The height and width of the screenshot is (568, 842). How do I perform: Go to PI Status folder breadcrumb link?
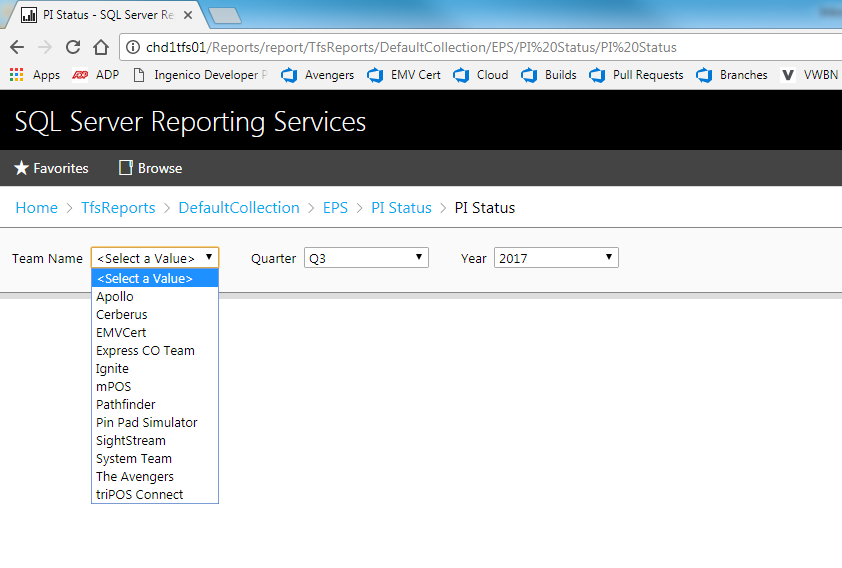point(401,208)
